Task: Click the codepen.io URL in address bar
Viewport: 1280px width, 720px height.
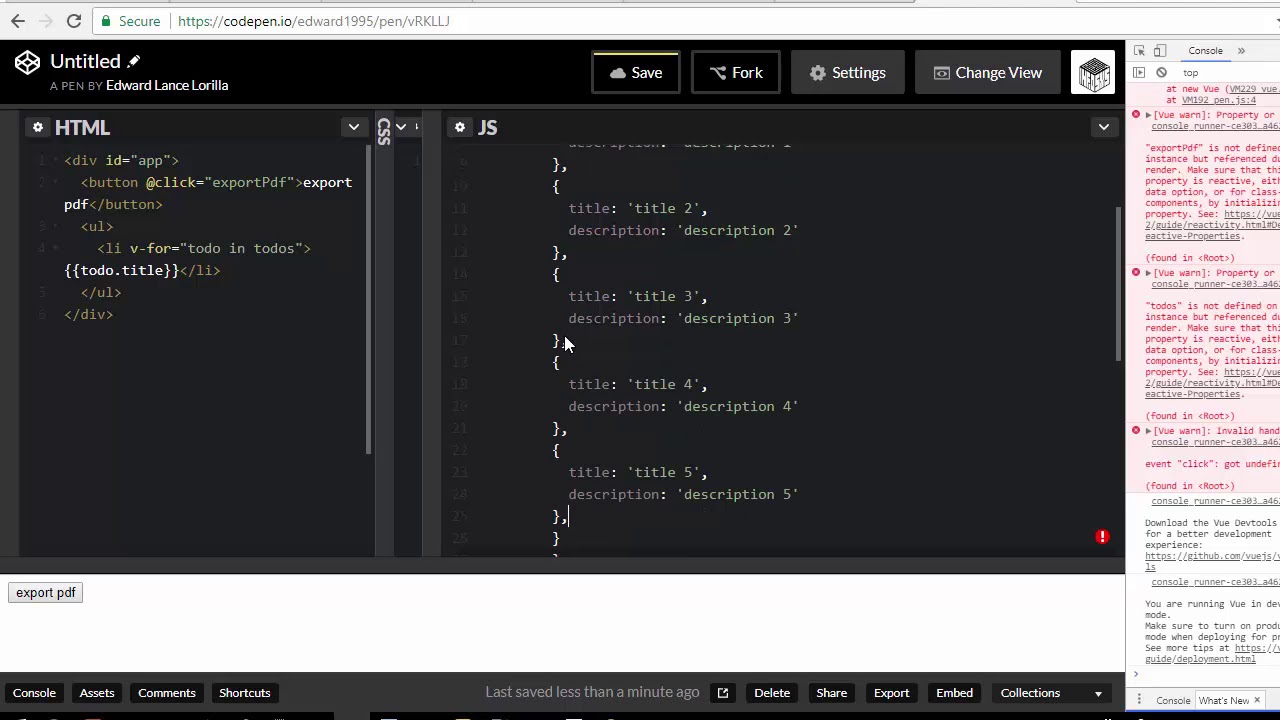Action: point(313,20)
